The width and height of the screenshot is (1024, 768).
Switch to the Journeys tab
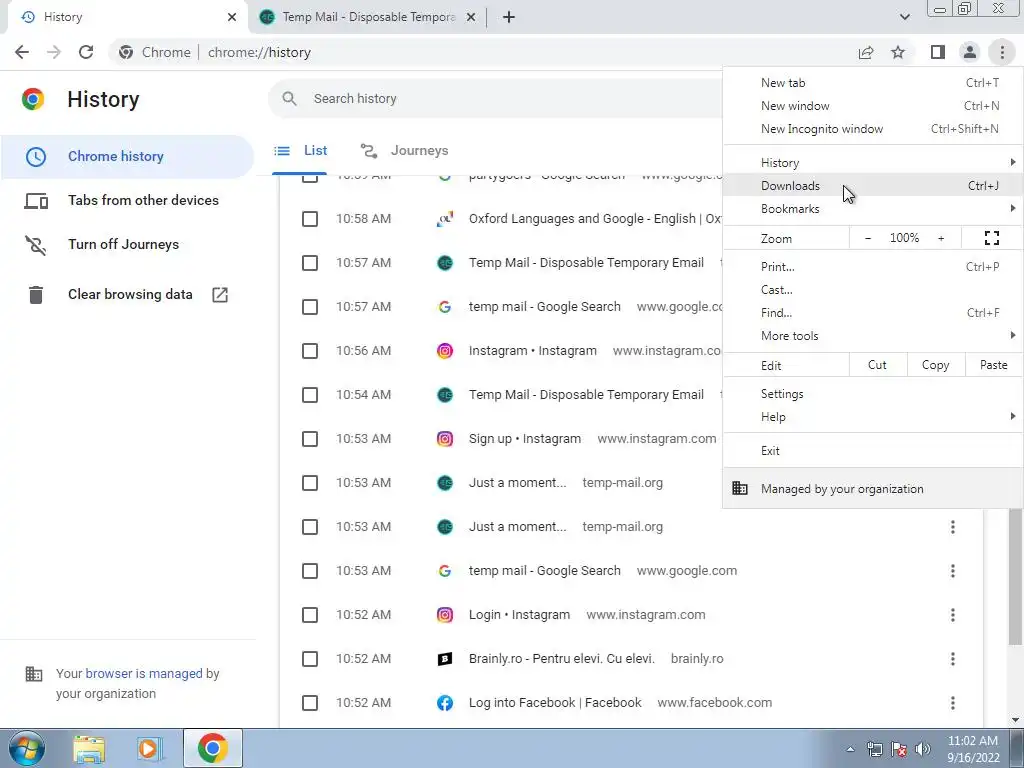tap(404, 151)
